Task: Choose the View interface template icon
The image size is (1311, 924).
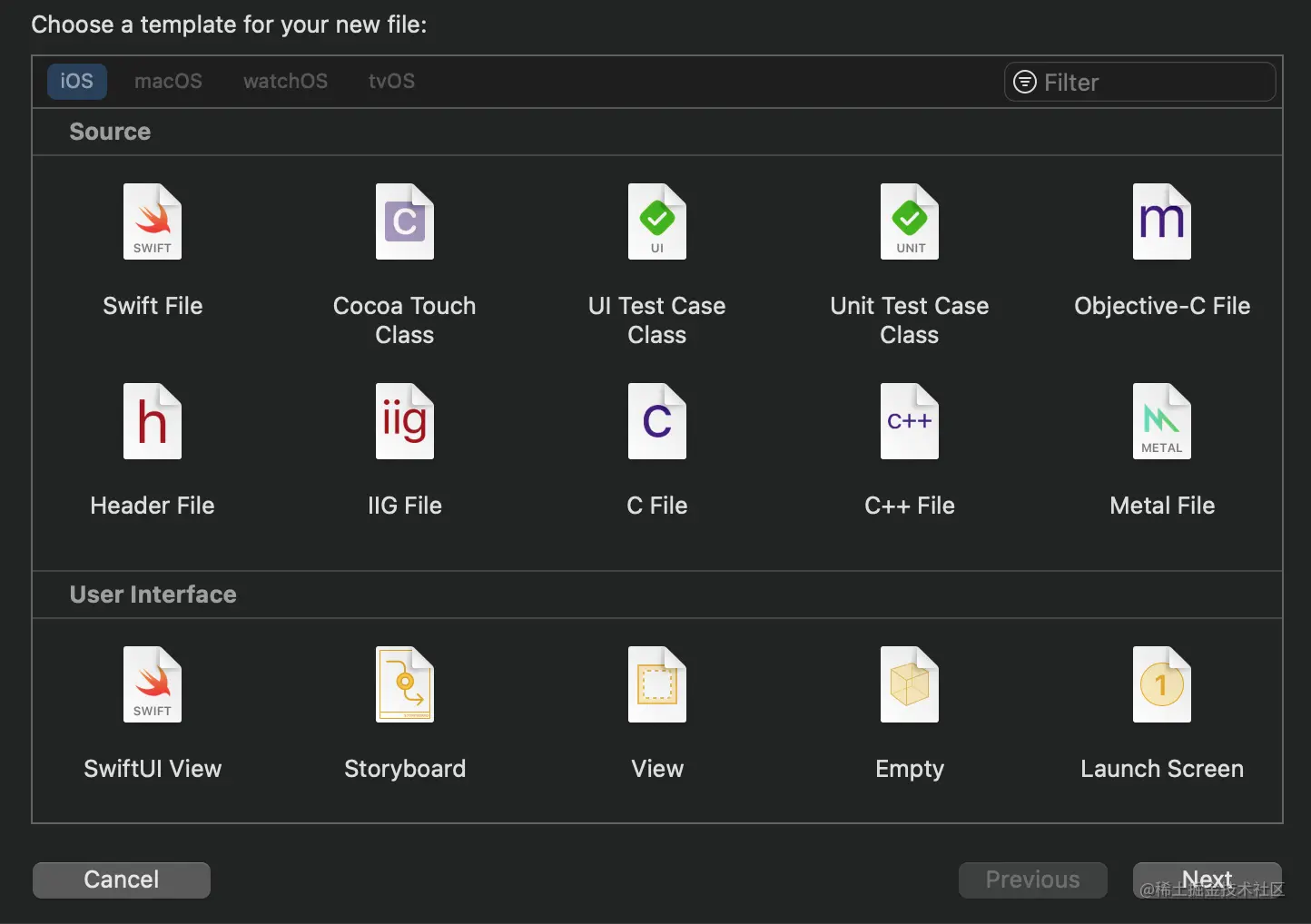Action: (x=657, y=685)
